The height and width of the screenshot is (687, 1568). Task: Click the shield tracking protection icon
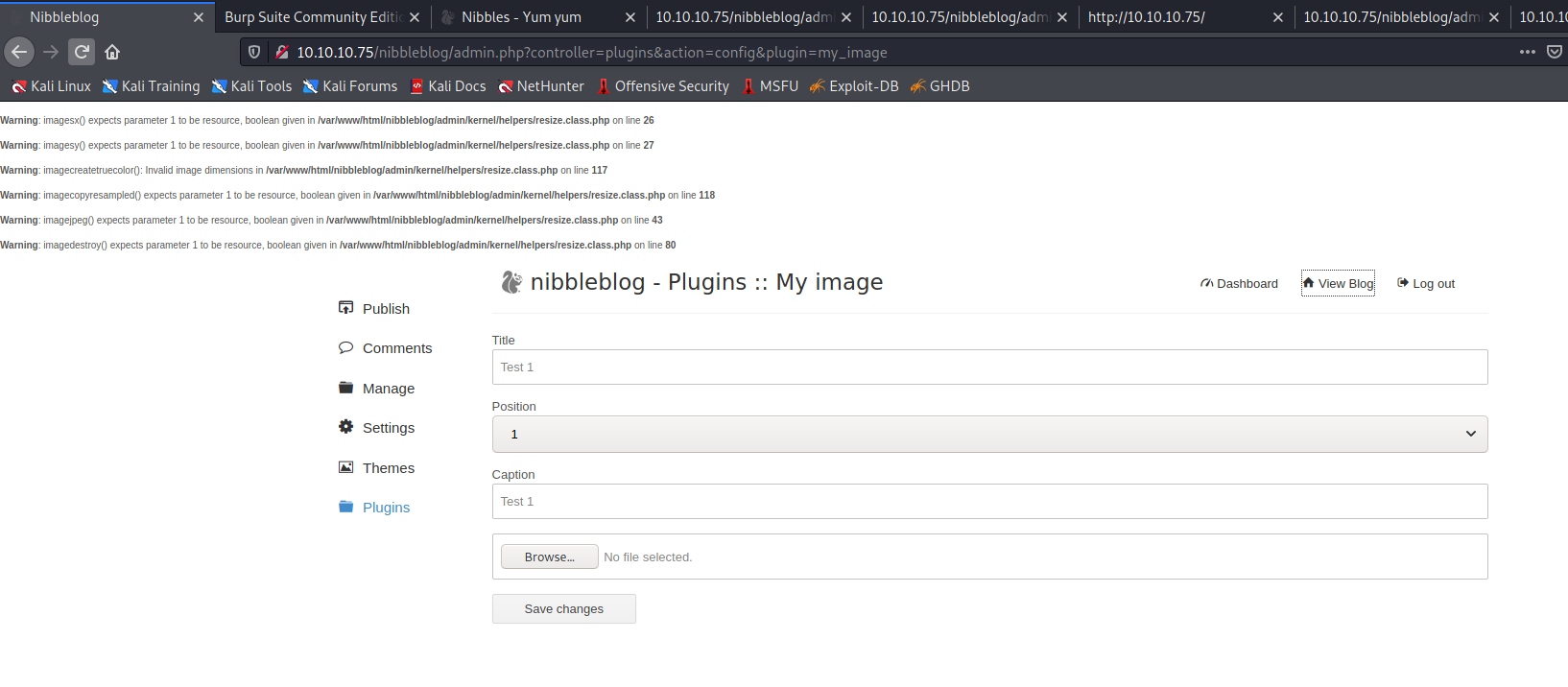pyautogui.click(x=254, y=52)
